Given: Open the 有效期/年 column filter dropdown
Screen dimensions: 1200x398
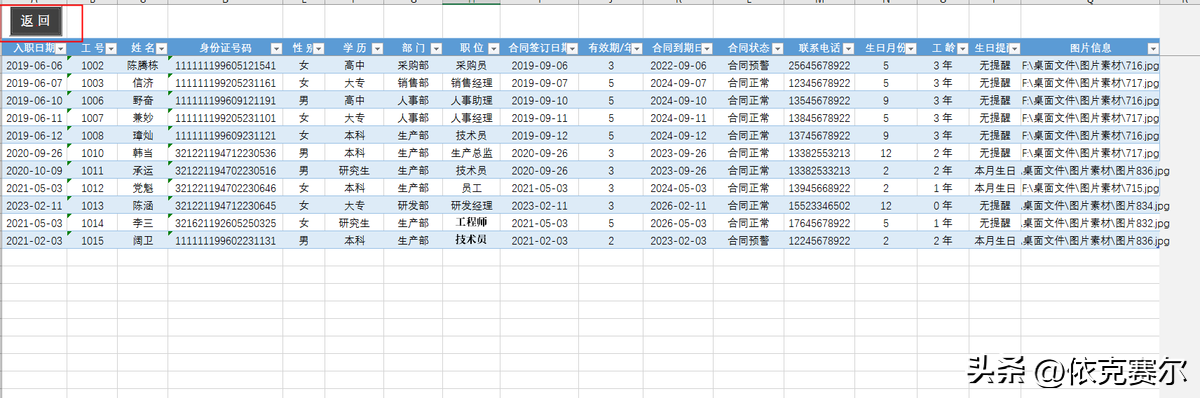Looking at the screenshot, I should click(x=635, y=48).
